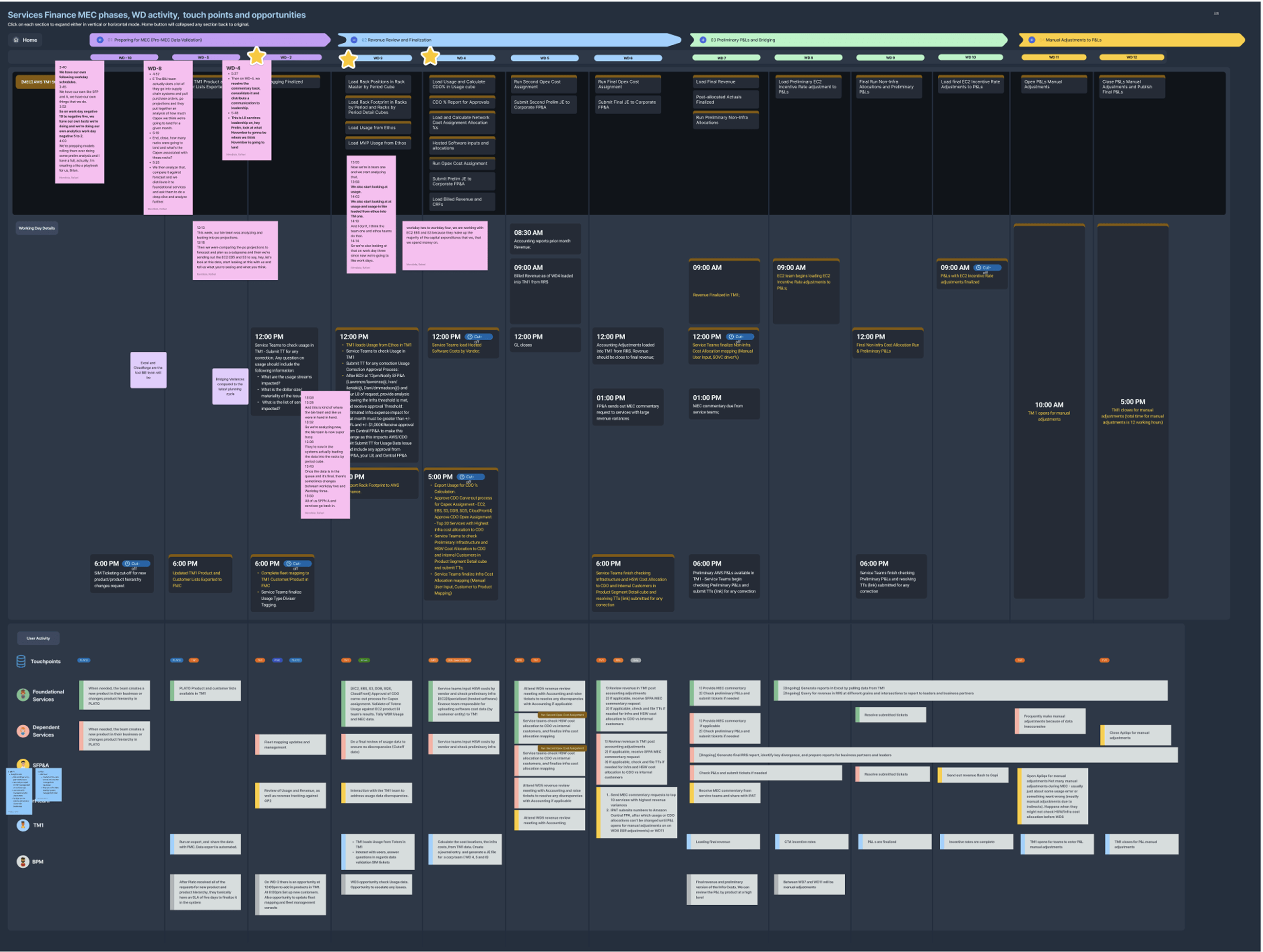The image size is (1263, 952).
Task: Click the Touchpoints database icon
Action: click(x=21, y=661)
